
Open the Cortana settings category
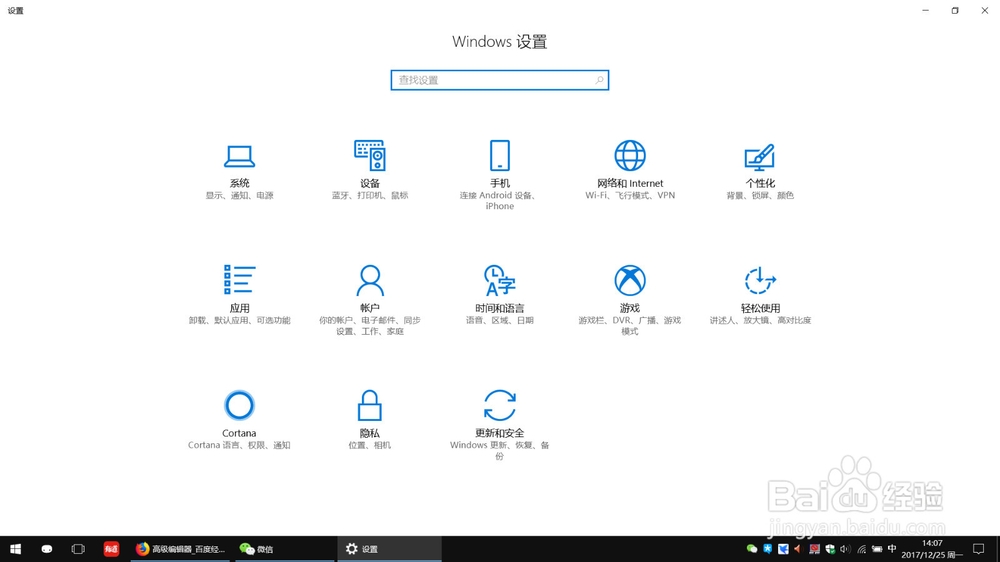[x=239, y=420]
